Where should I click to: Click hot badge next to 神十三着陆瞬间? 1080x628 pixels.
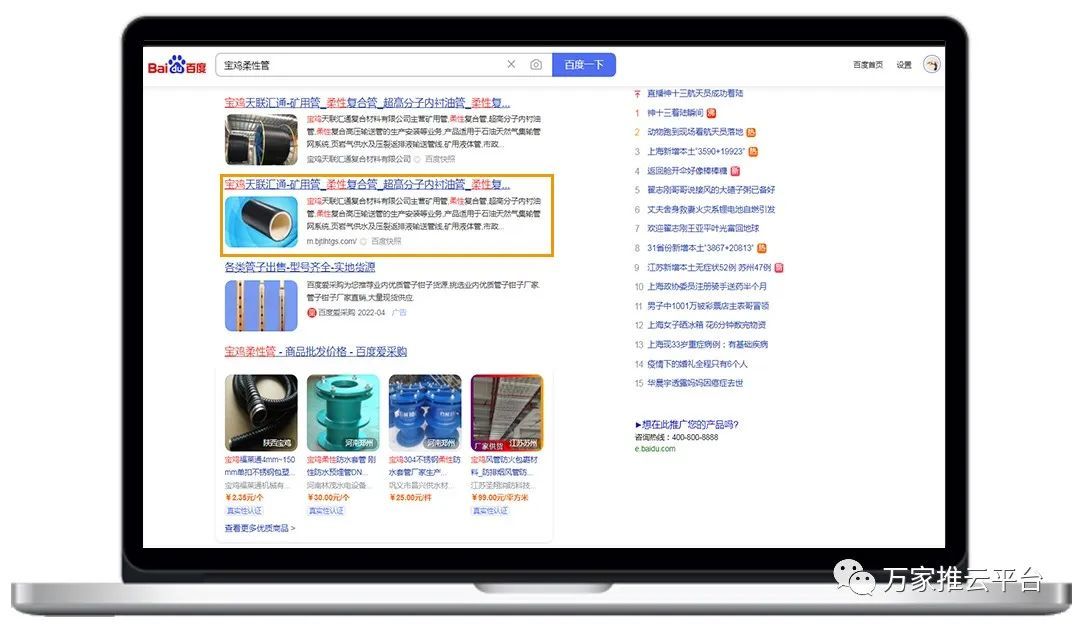[711, 113]
